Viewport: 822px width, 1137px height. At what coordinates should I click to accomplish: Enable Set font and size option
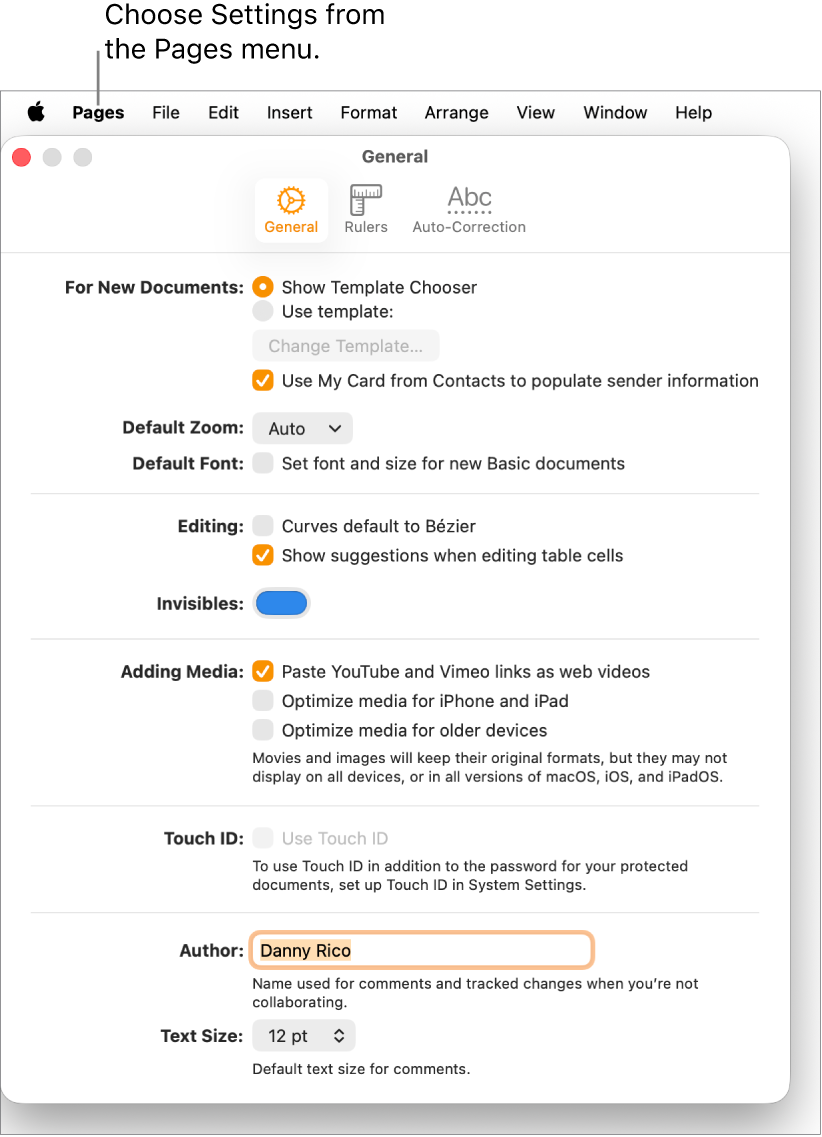pos(261,463)
